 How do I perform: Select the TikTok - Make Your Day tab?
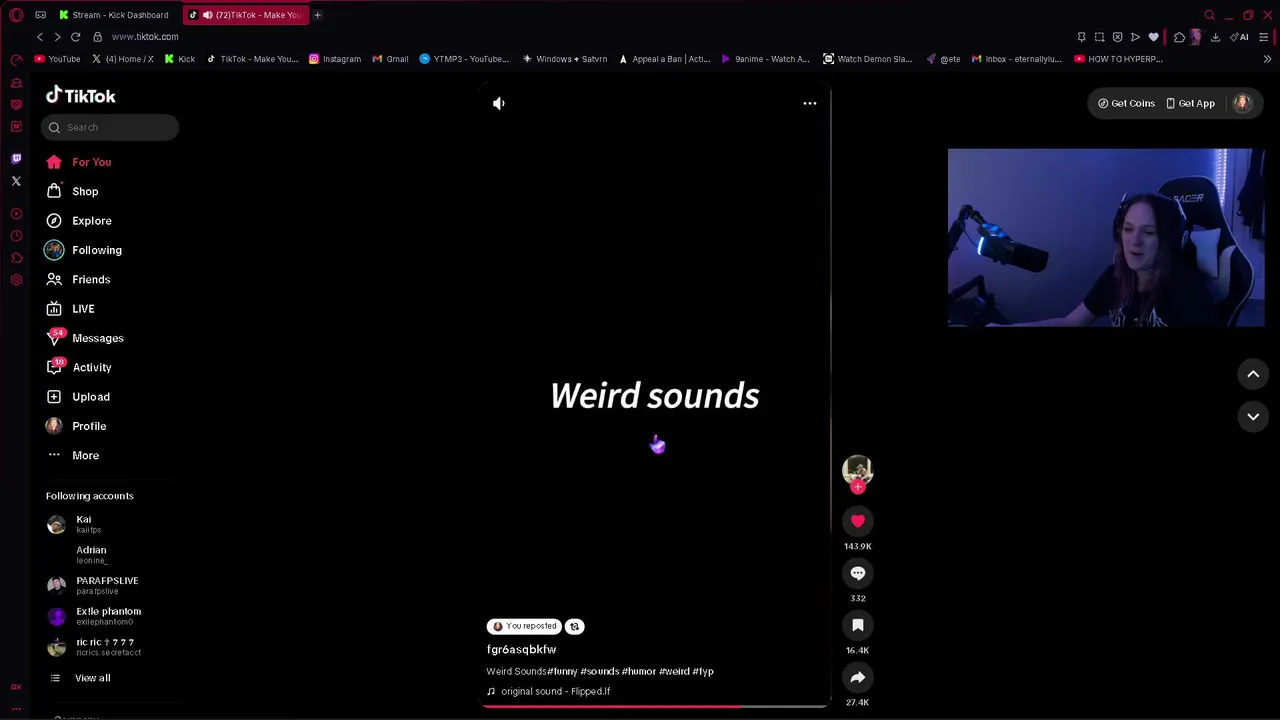(247, 15)
